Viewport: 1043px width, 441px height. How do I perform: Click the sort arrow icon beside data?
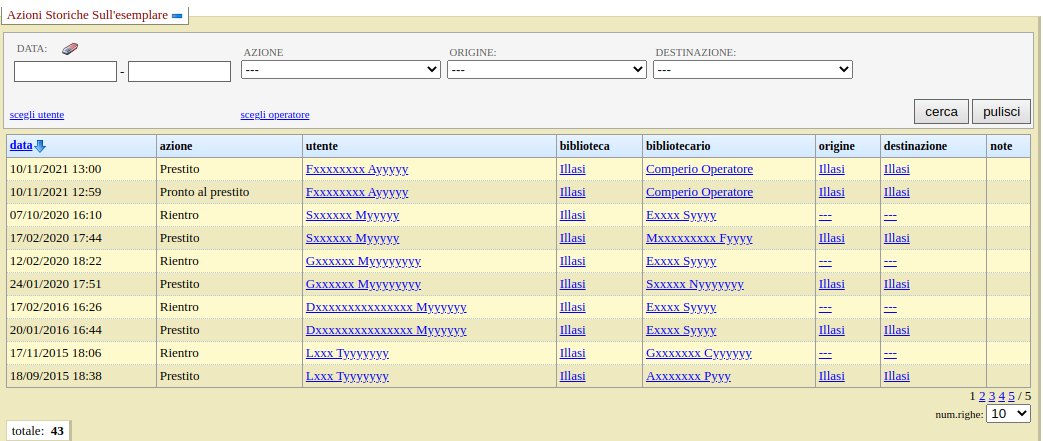tap(40, 146)
